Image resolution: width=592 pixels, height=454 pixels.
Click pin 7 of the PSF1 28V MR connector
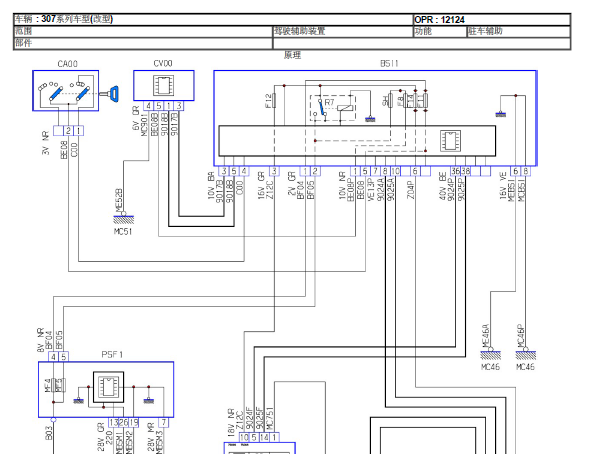163,422
